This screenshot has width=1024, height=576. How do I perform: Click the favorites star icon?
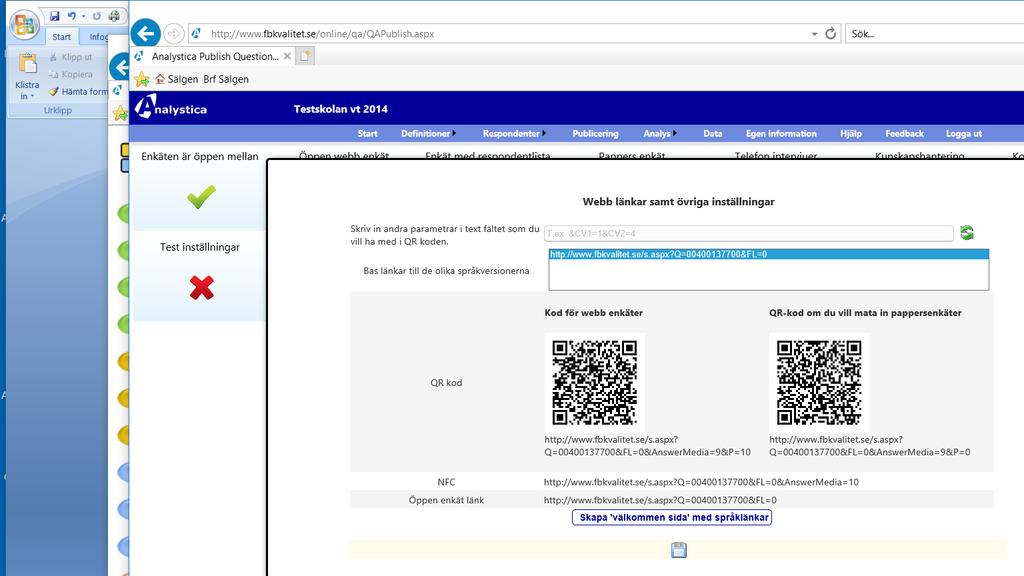tap(142, 80)
